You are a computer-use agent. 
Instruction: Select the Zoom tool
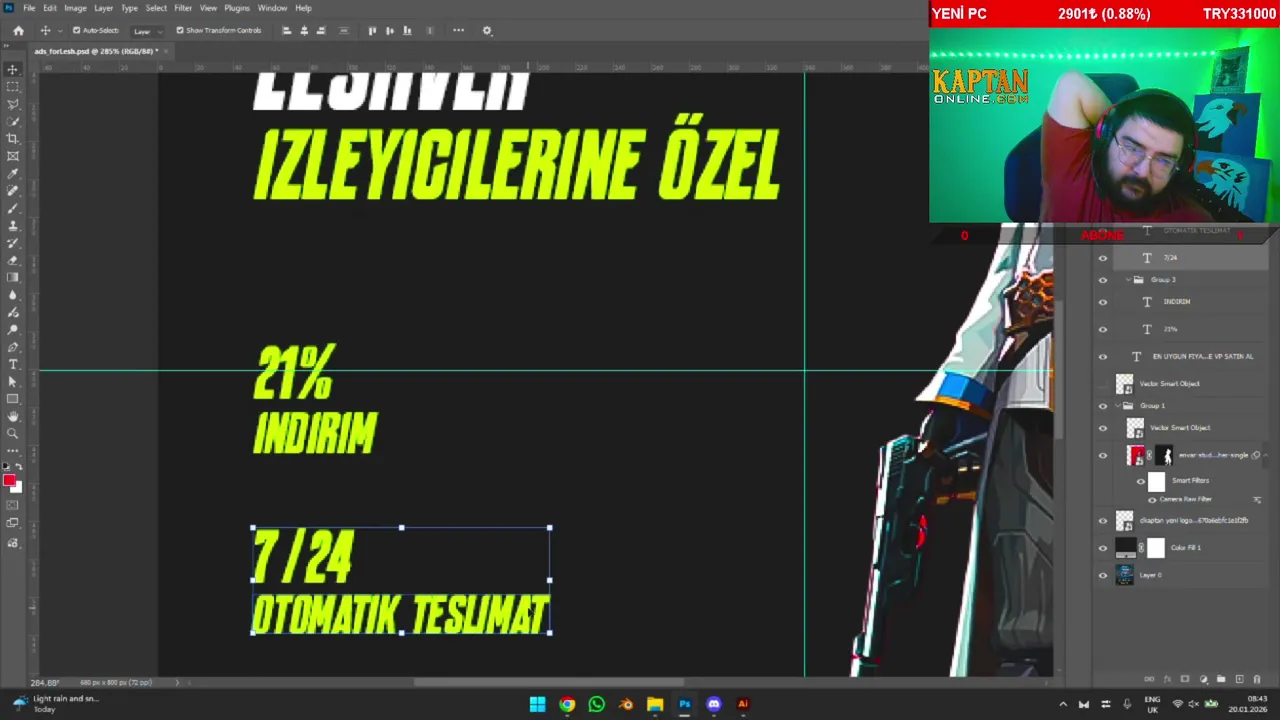tap(13, 434)
